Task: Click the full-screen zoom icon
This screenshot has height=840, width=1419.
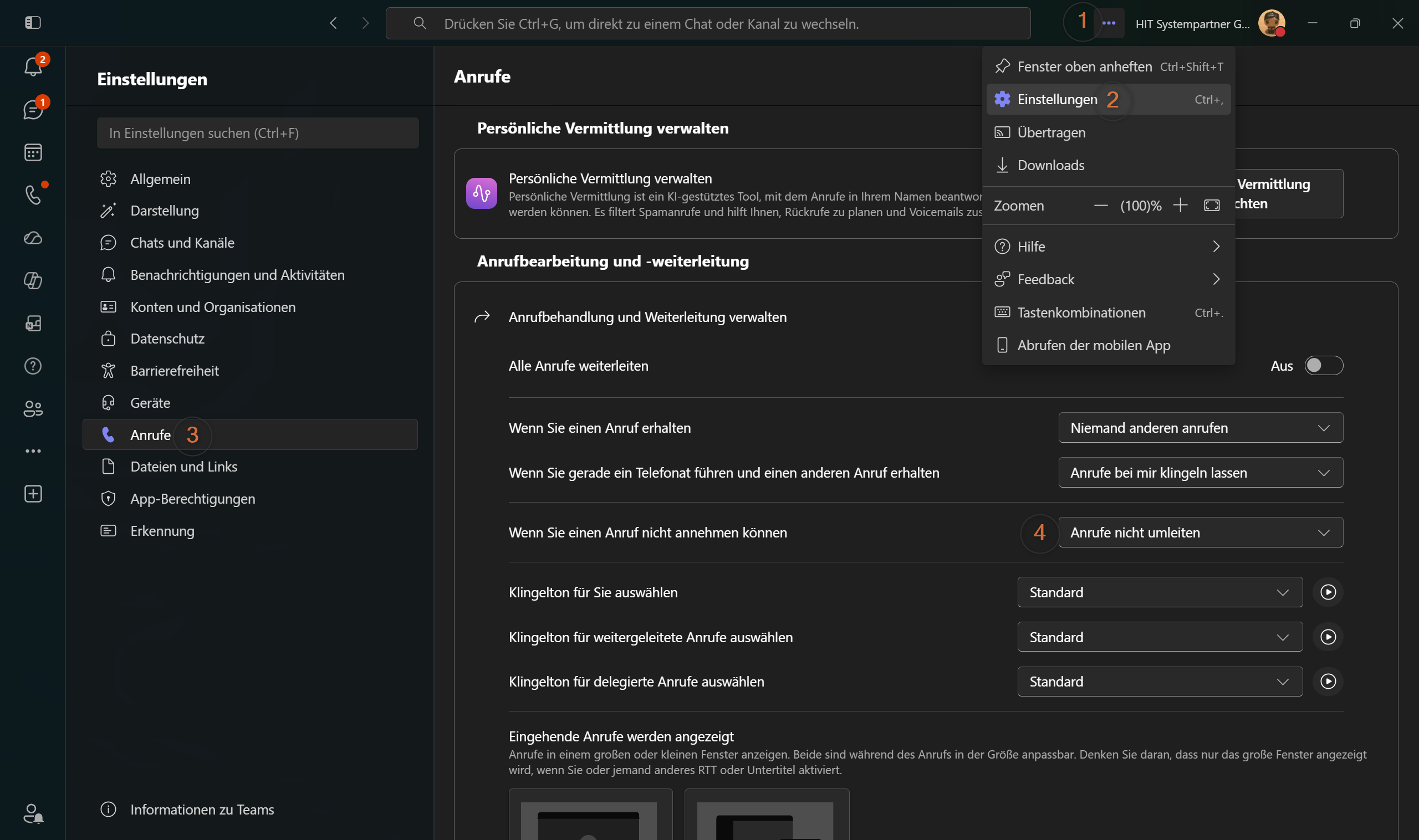Action: 1212,206
